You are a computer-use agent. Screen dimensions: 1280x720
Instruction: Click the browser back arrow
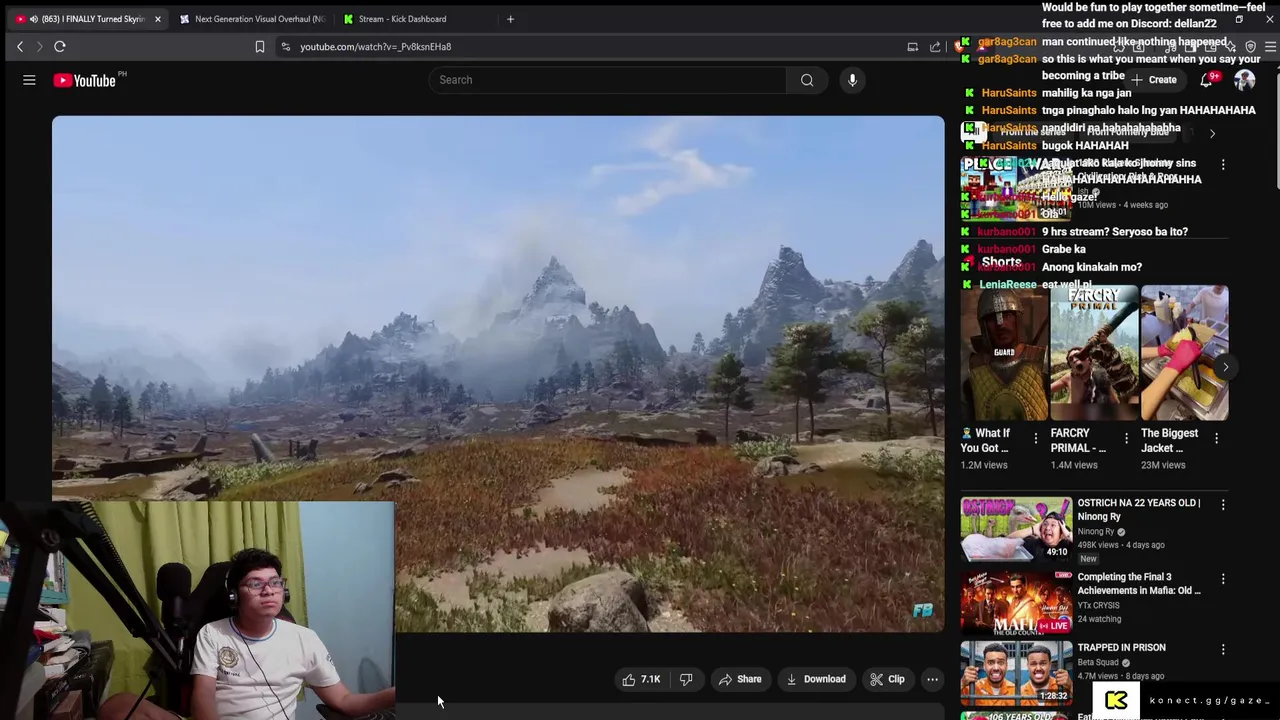(19, 46)
